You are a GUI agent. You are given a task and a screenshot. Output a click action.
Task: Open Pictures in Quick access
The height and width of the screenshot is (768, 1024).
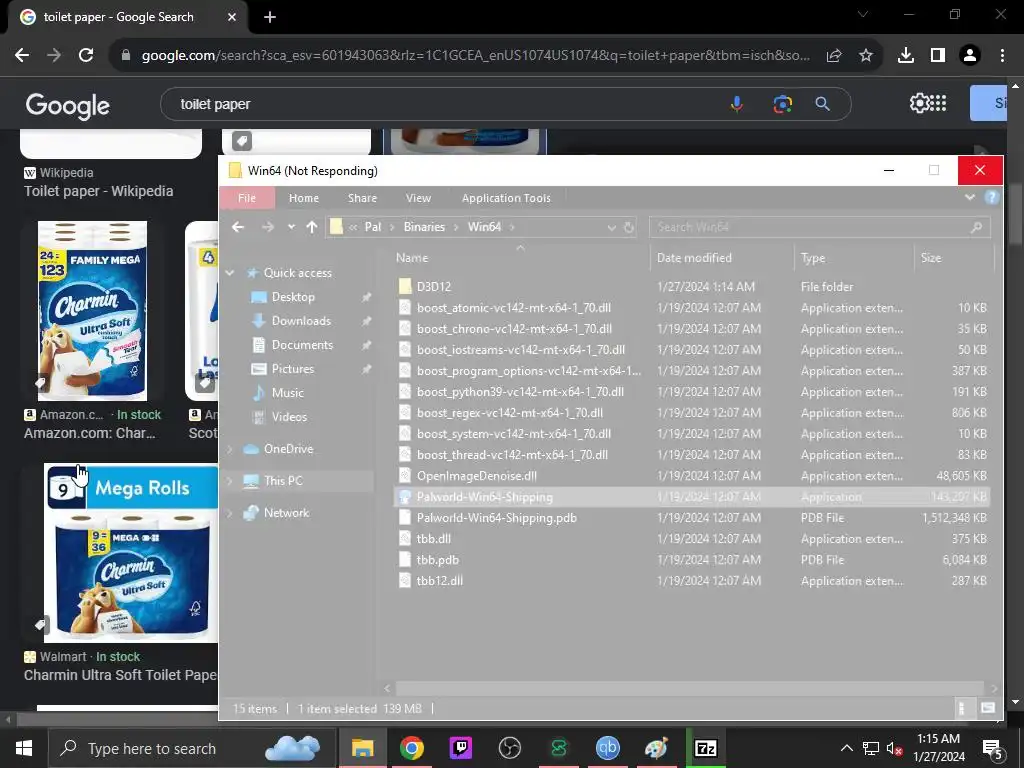(293, 369)
